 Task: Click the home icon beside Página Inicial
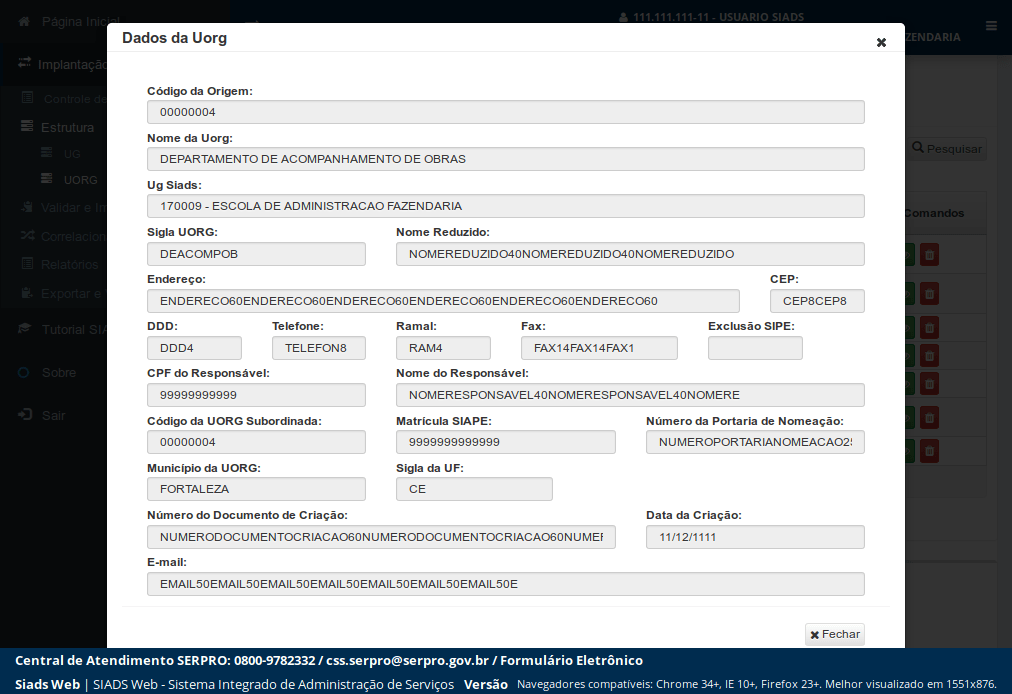pos(24,21)
